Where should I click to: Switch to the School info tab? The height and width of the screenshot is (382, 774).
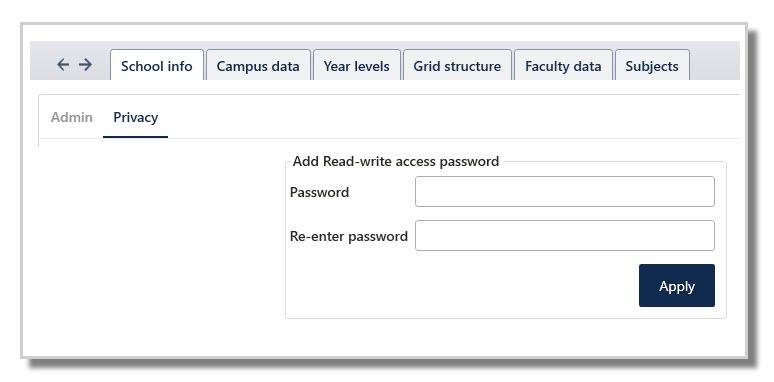(x=156, y=65)
